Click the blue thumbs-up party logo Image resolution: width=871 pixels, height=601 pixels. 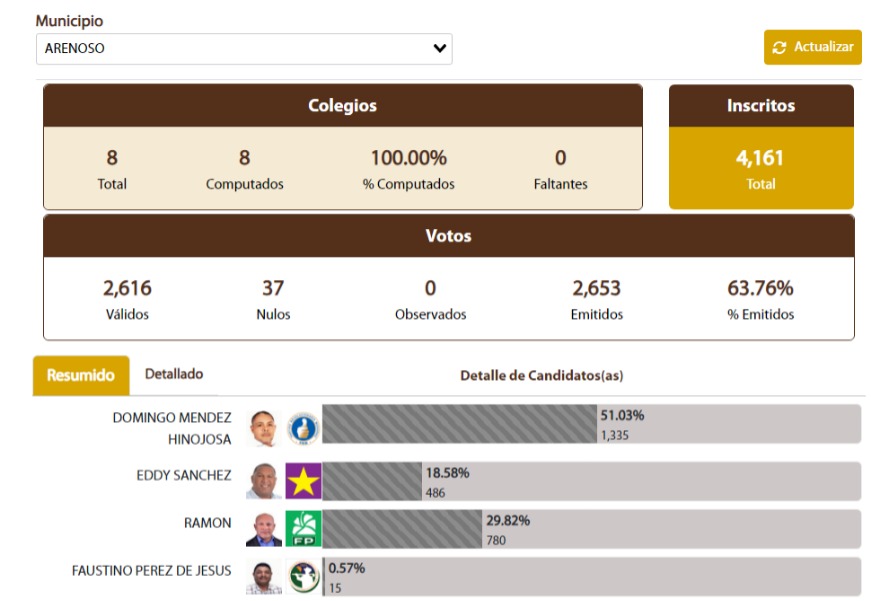click(x=302, y=427)
